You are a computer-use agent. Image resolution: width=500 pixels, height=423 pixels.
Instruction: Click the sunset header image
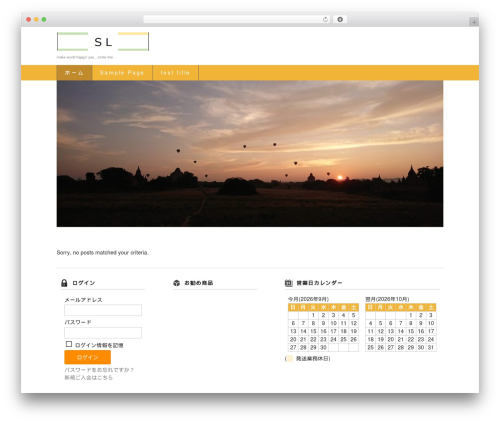tap(250, 154)
